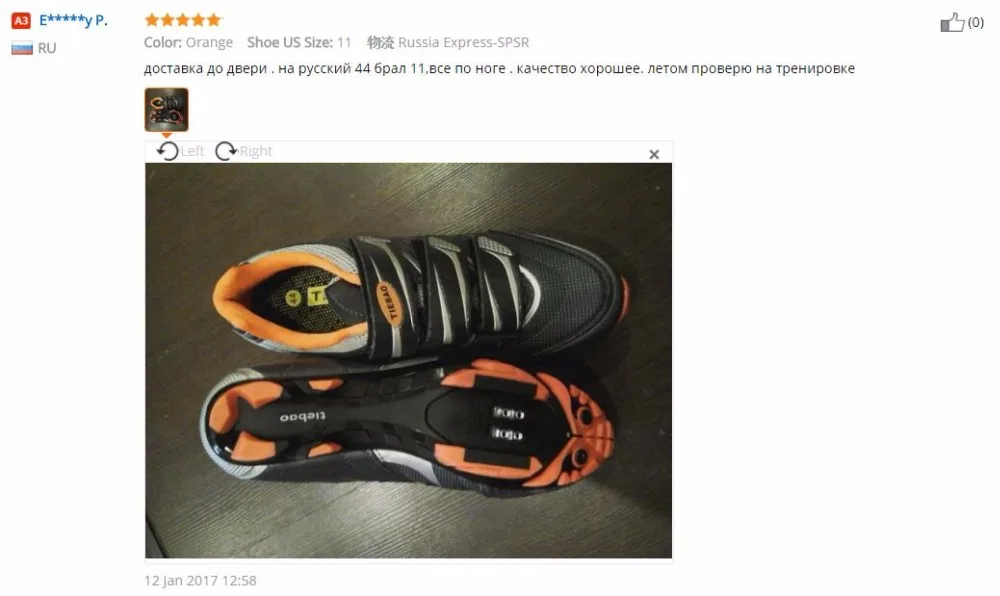Click the Color: Orange attribute text

188,42
